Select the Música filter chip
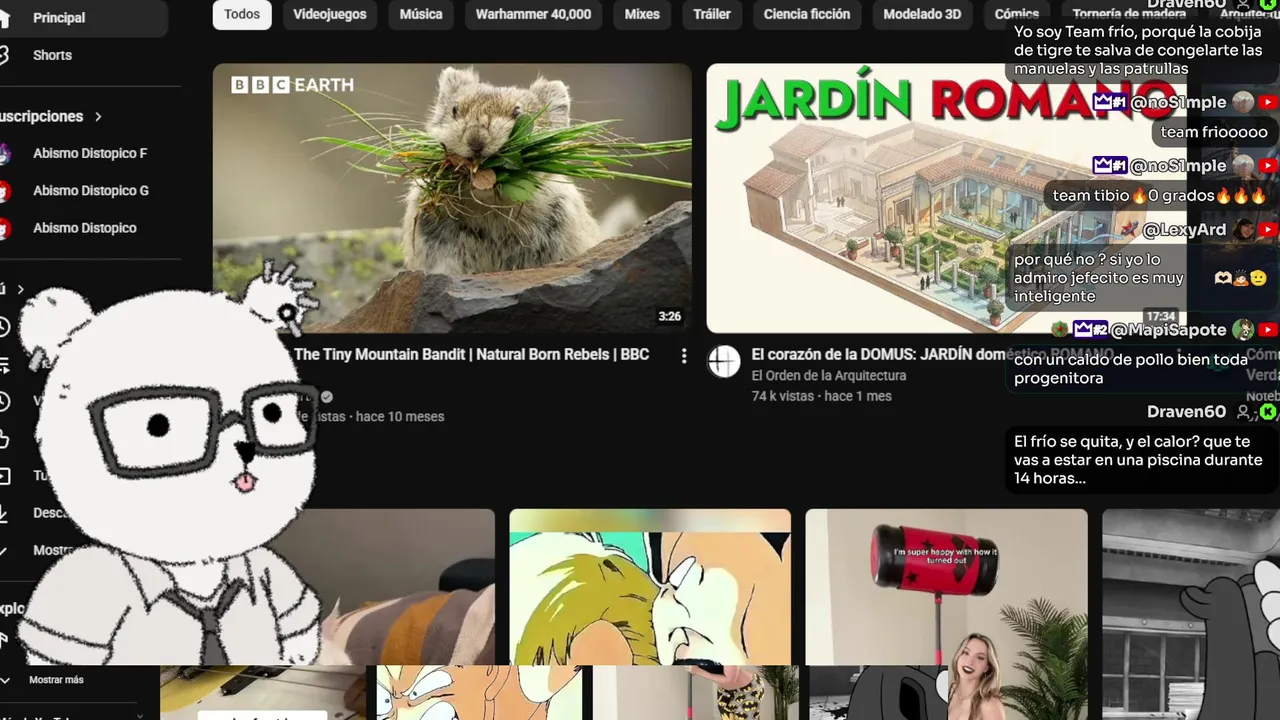Viewport: 1280px width, 720px height. pos(421,14)
